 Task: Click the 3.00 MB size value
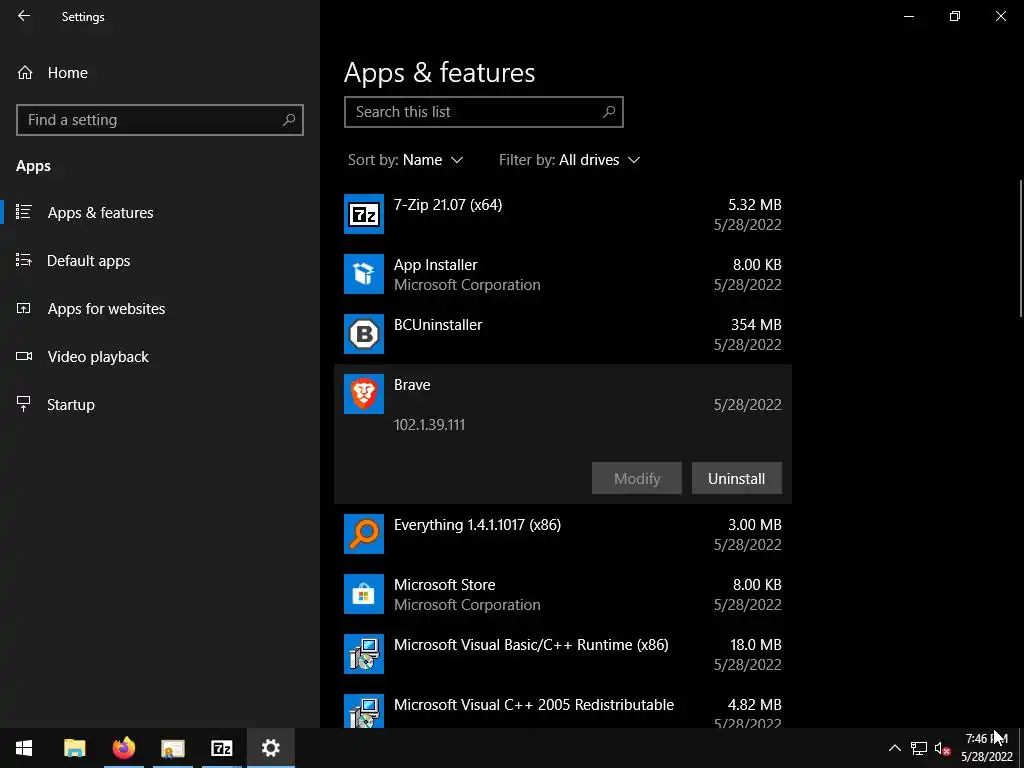tap(755, 524)
